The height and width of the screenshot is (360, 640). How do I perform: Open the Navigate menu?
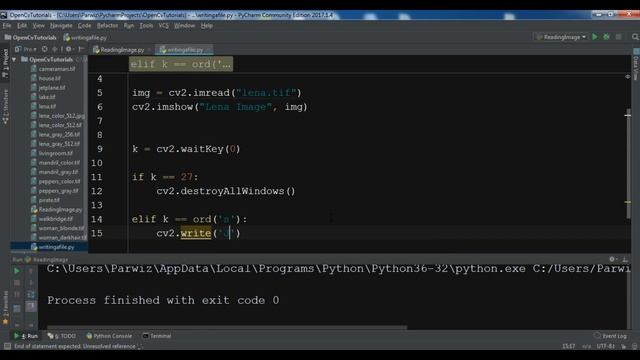(61, 25)
